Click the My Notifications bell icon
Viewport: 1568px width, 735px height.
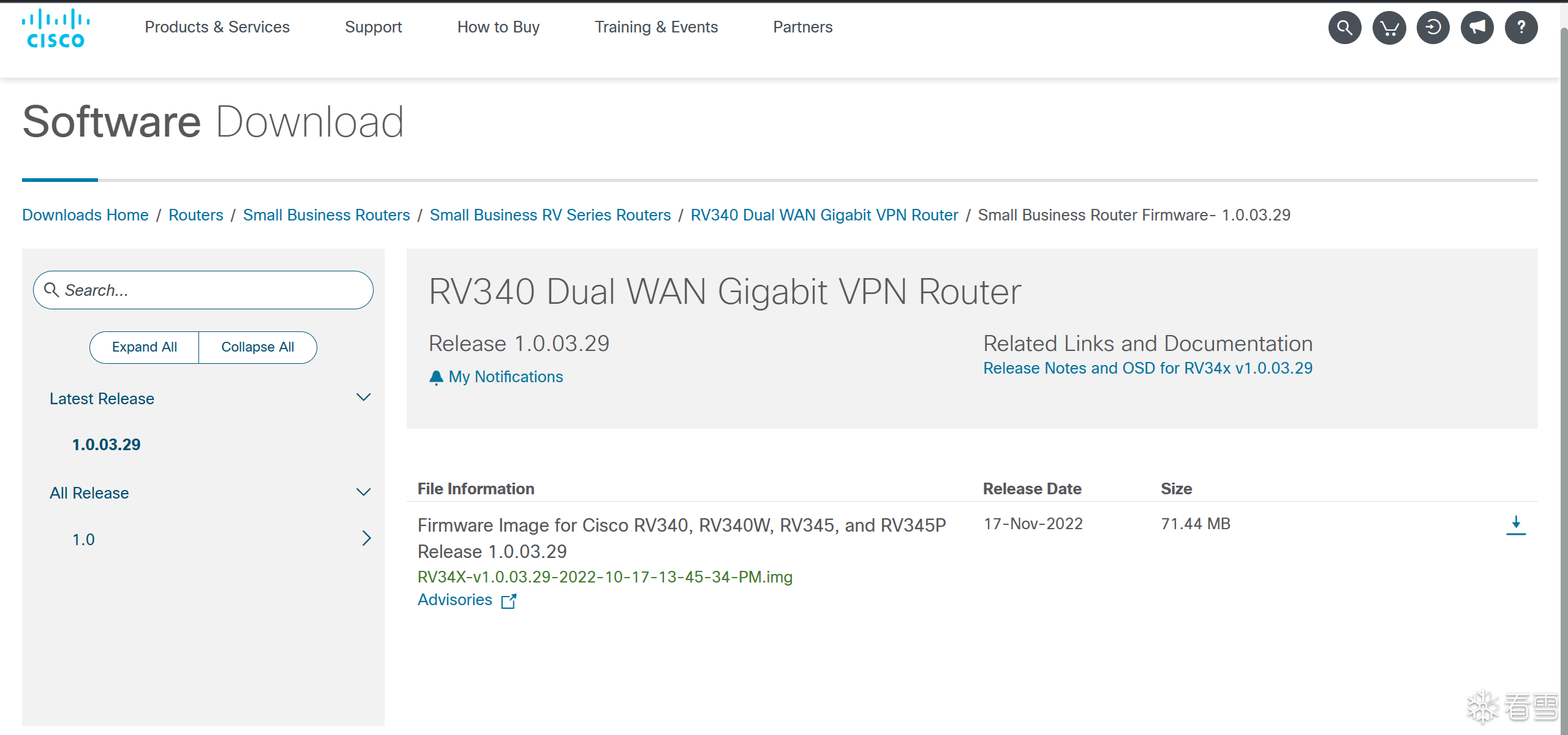coord(436,377)
